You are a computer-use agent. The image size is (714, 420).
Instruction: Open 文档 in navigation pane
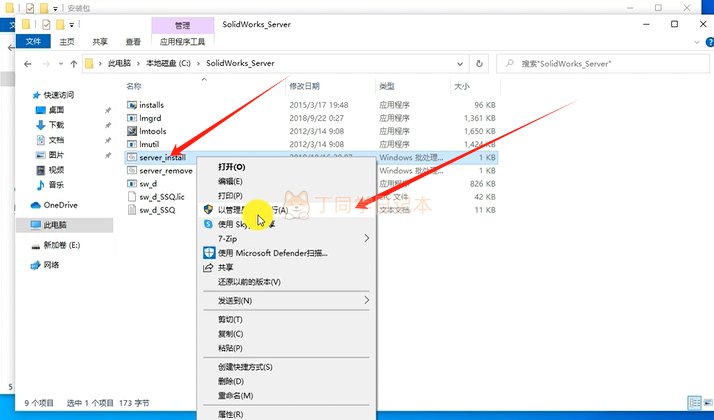click(56, 140)
